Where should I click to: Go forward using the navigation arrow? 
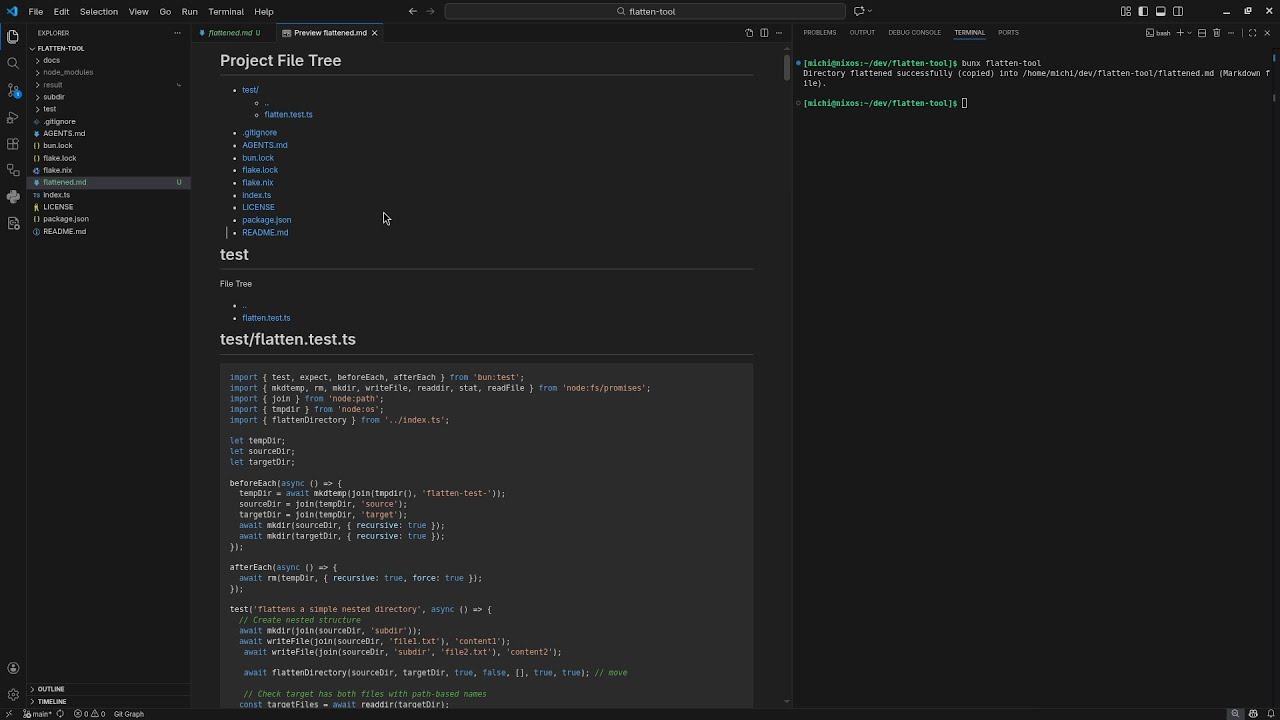click(x=431, y=11)
